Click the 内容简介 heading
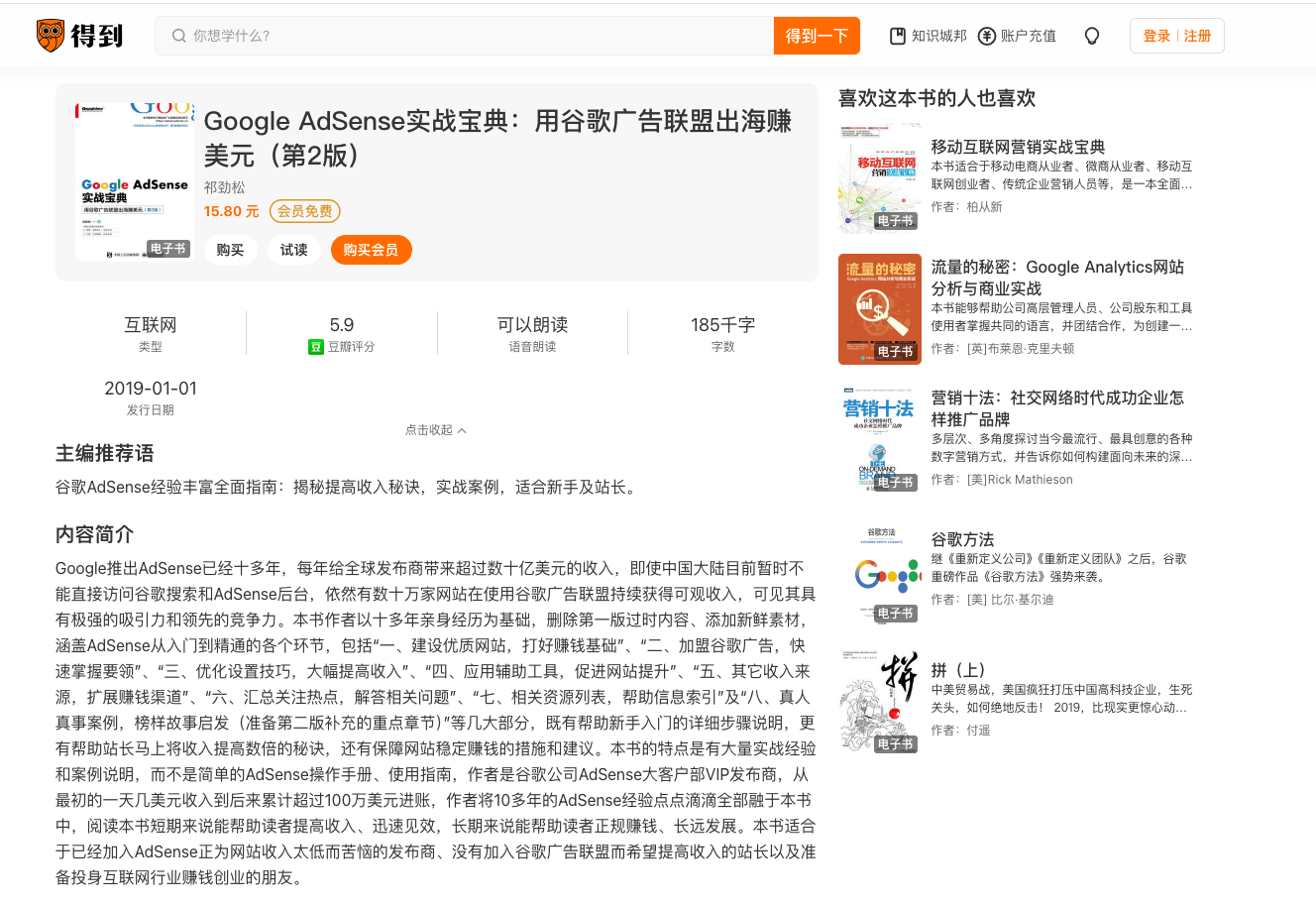1316x905 pixels. tap(94, 534)
